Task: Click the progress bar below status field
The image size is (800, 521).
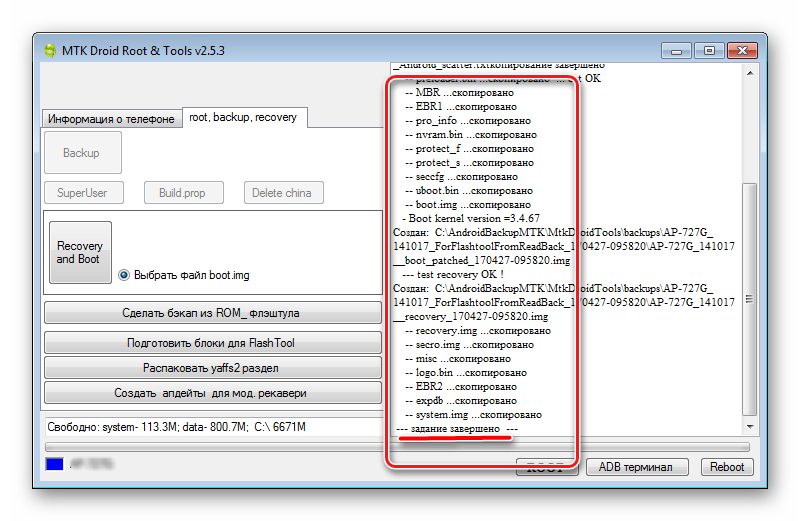Action: click(x=397, y=447)
